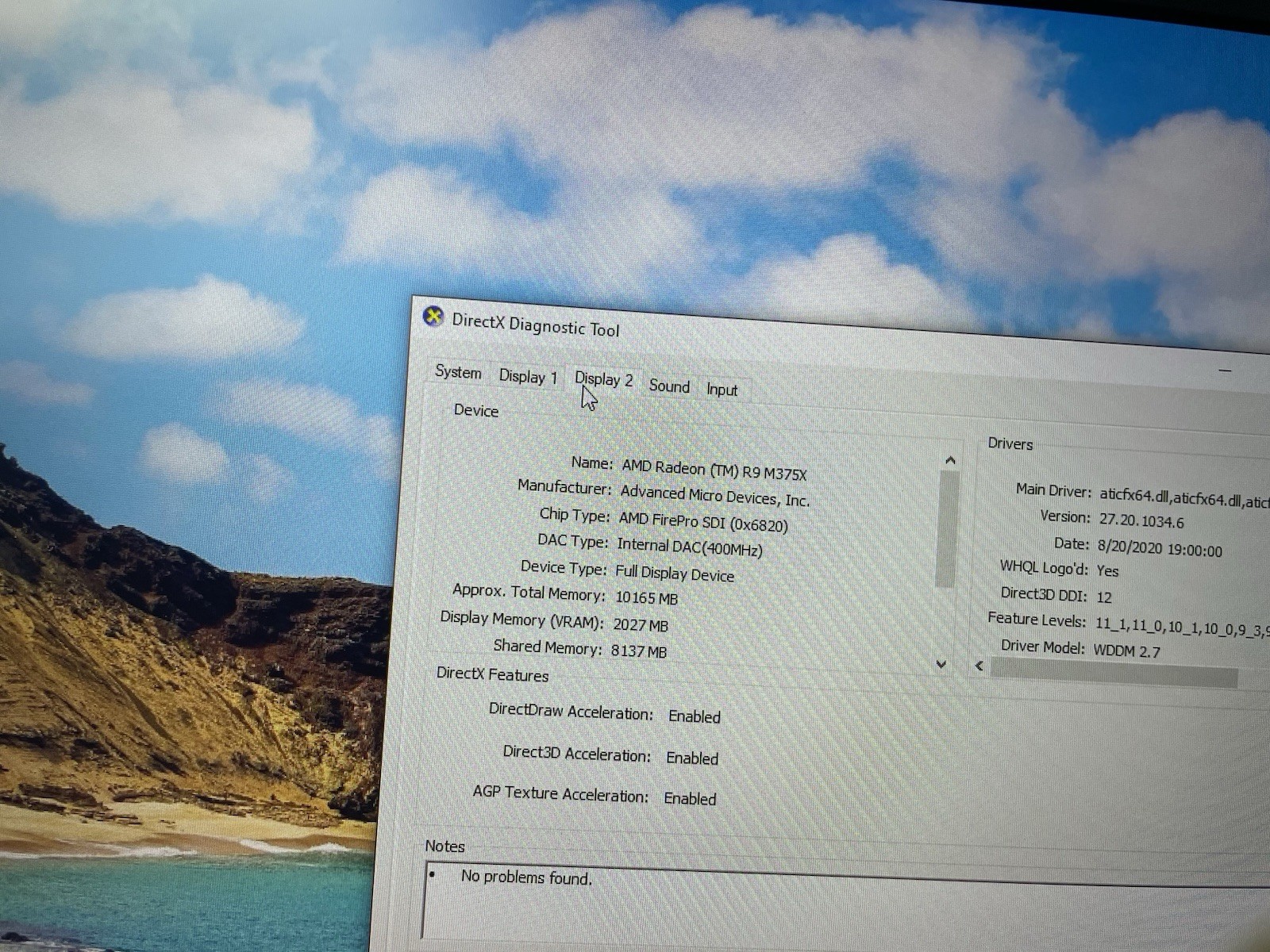Click the Device list scroll-down arrow
The height and width of the screenshot is (952, 1270).
pos(941,665)
